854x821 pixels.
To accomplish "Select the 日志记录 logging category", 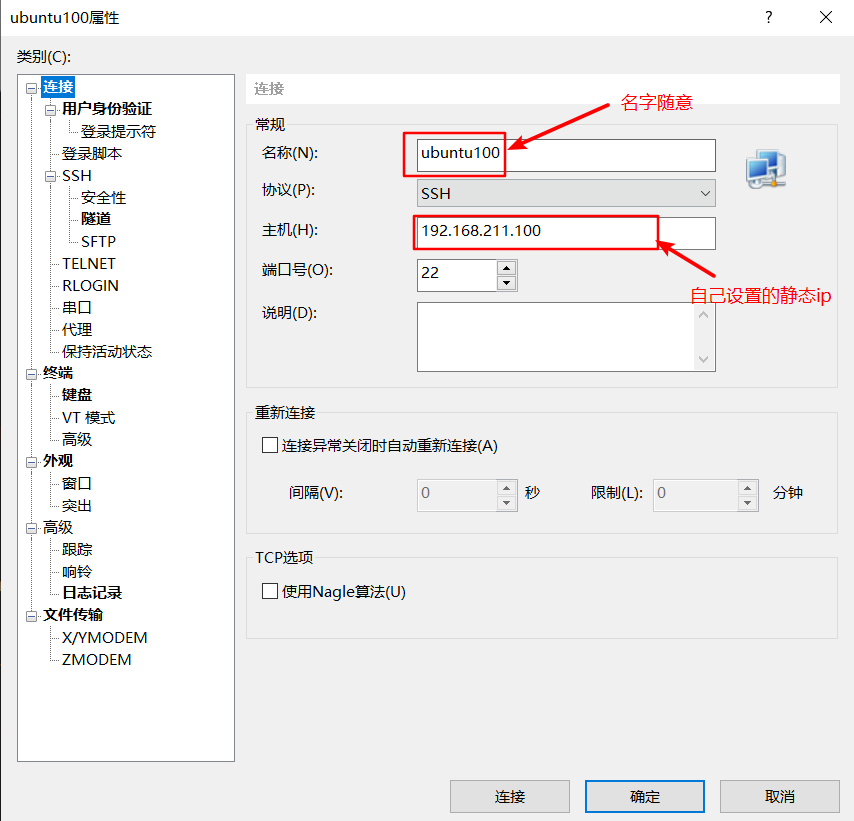I will (x=92, y=593).
